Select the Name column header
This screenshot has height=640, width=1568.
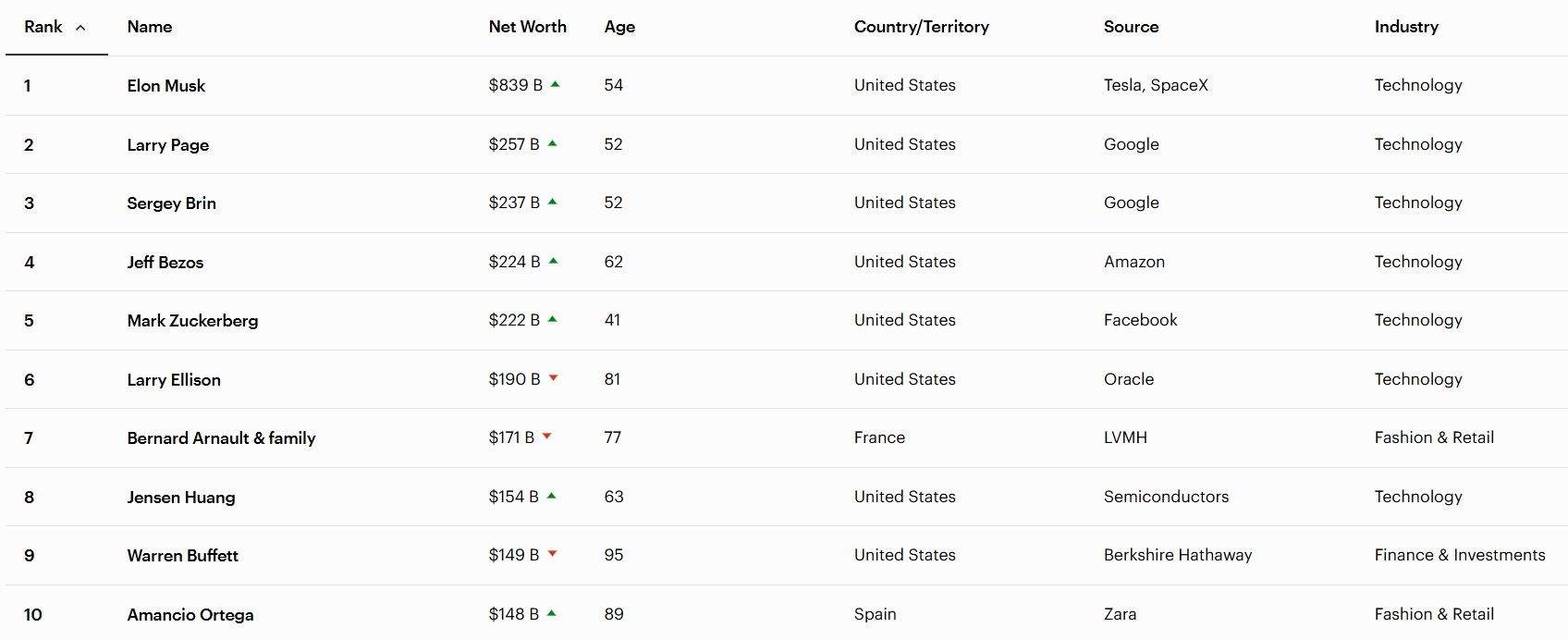tap(149, 27)
